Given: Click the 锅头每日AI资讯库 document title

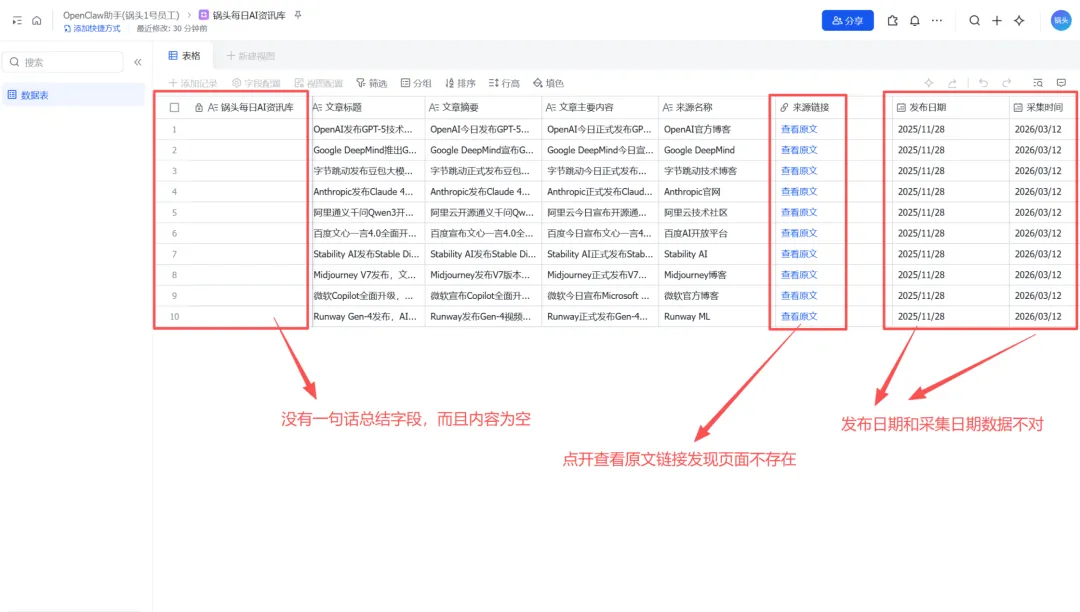Looking at the screenshot, I should tap(249, 14).
